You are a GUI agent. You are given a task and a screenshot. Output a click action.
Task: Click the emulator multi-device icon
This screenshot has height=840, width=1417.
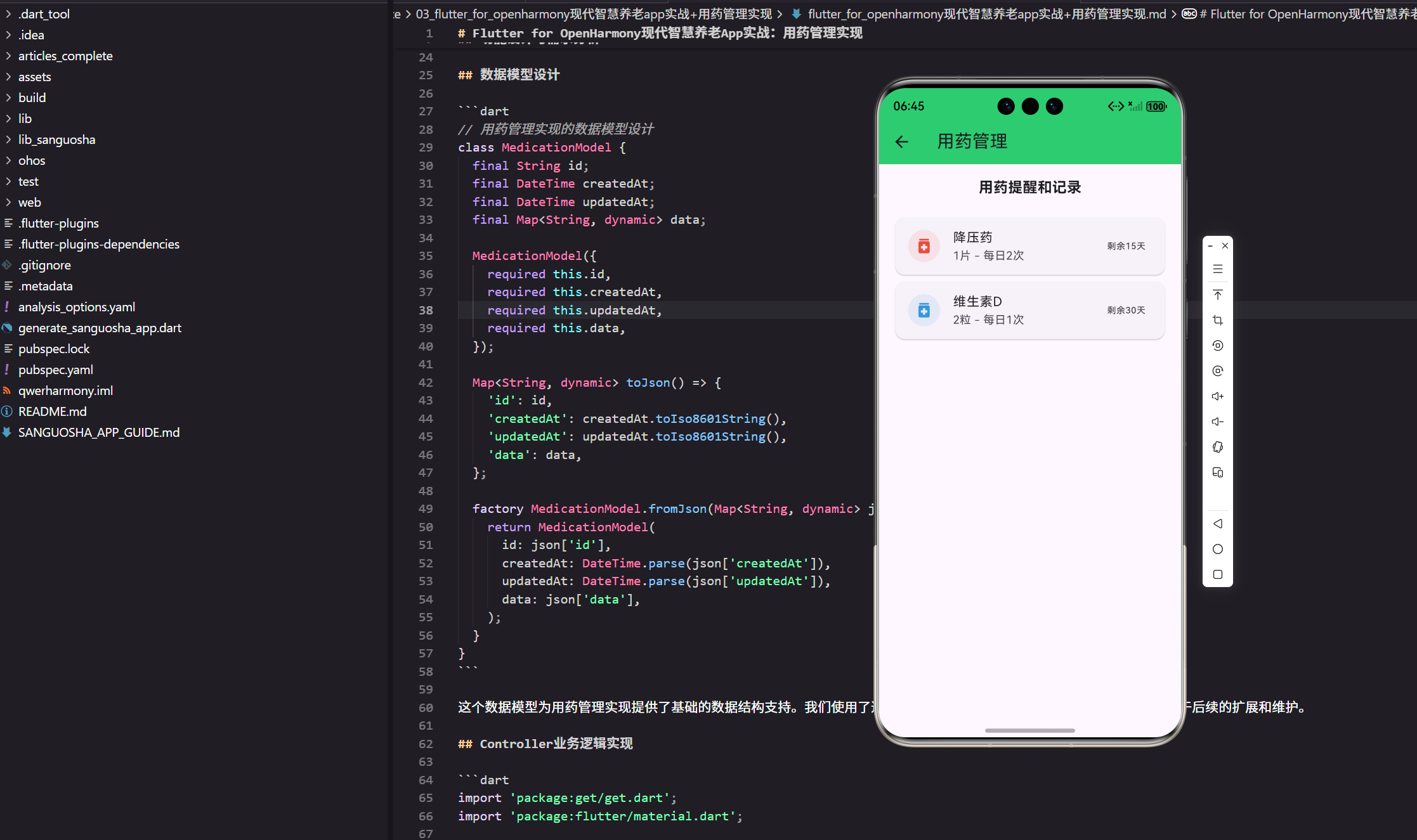1217,472
